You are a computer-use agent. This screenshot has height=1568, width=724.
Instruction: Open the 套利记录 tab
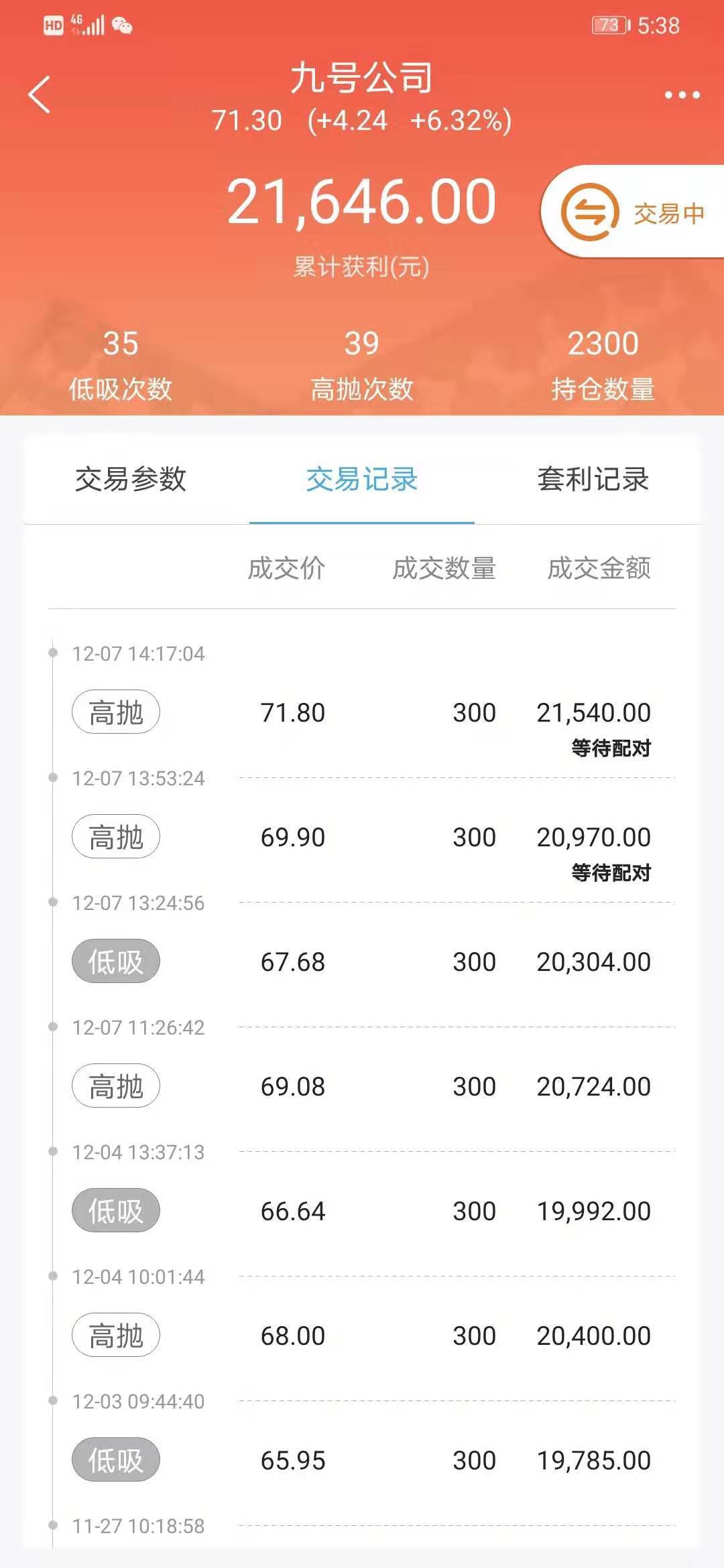tap(593, 480)
